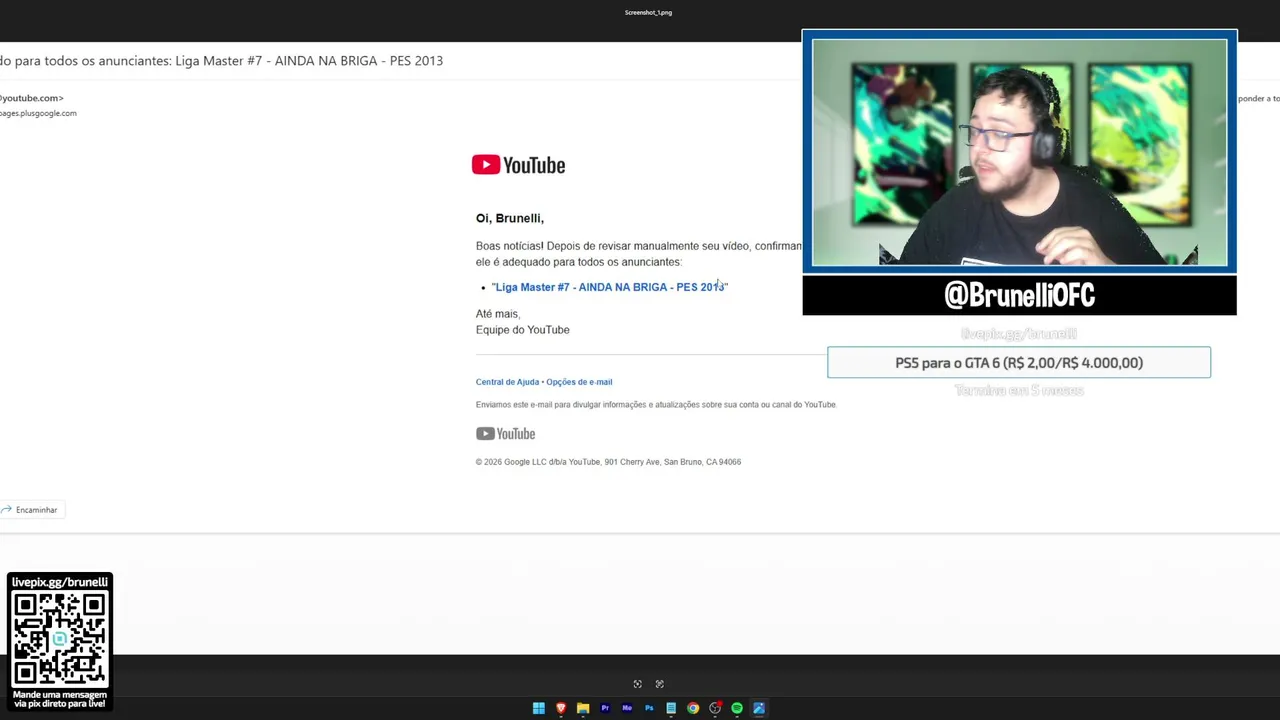Click the 'Até mais,' closing line

point(498,314)
